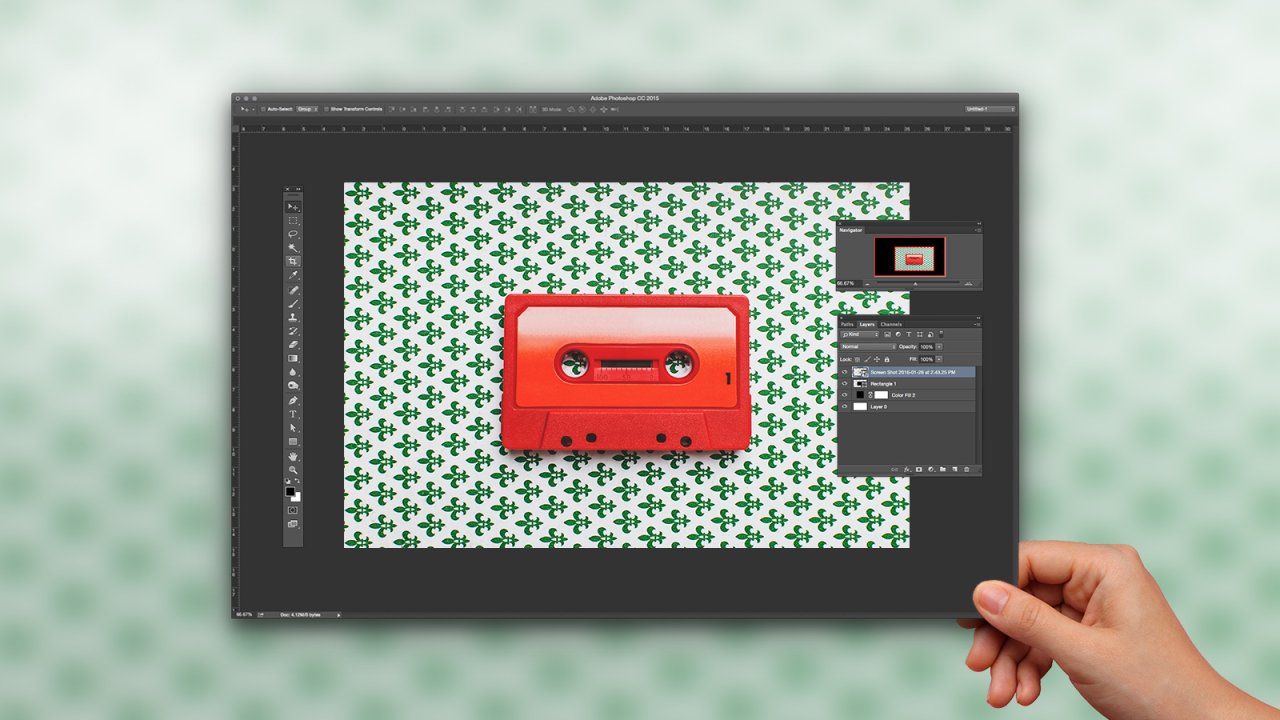Open the Paths tab
This screenshot has width=1280, height=720.
847,324
